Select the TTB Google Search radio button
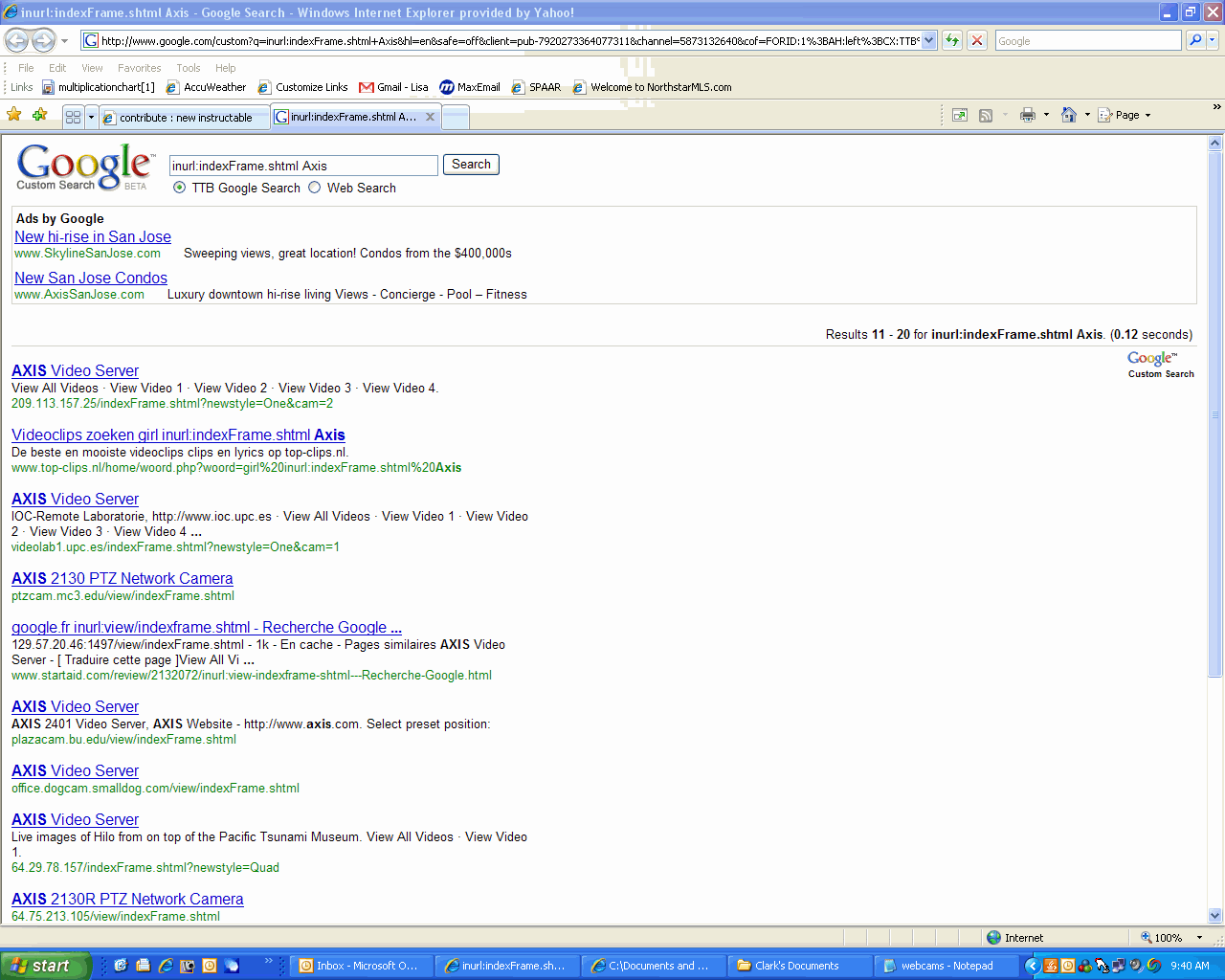Screen dimensions: 1225x980 pyautogui.click(x=180, y=188)
